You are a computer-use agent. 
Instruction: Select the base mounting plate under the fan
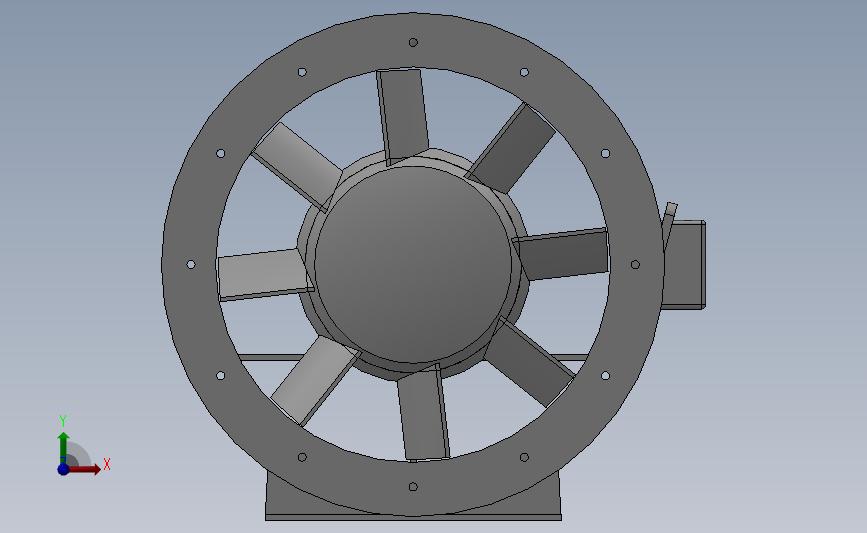click(413, 518)
